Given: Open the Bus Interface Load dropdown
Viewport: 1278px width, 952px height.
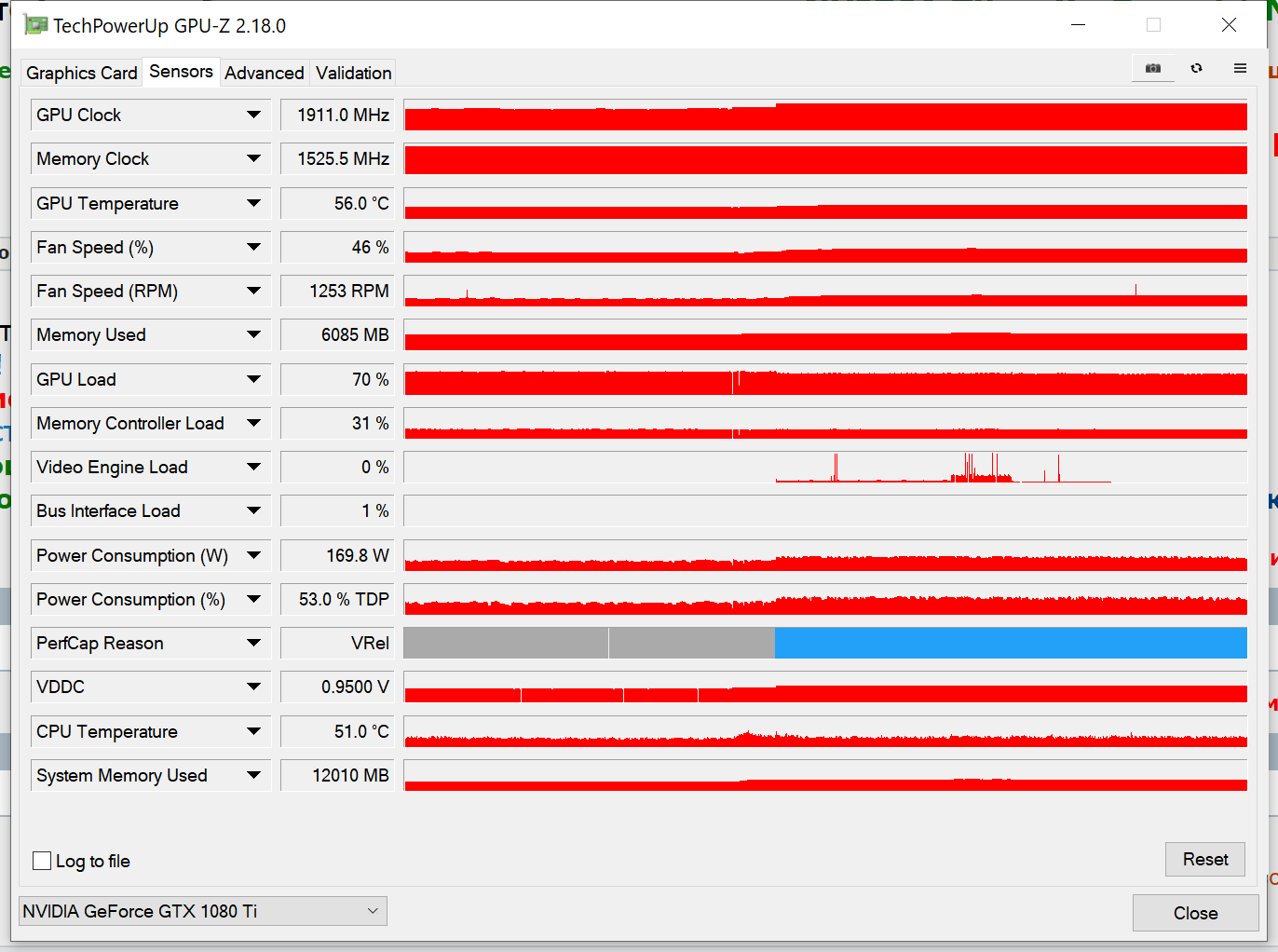Looking at the screenshot, I should [x=253, y=510].
